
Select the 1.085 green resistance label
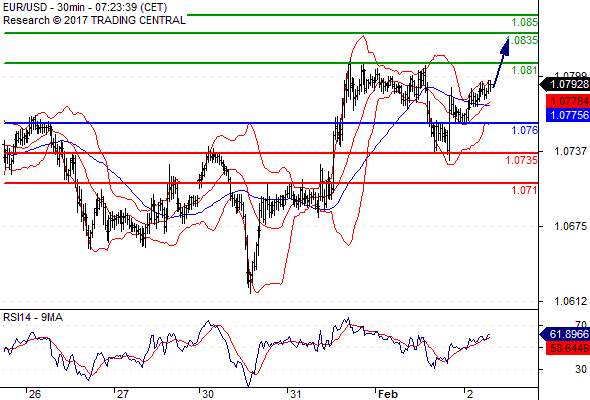(x=525, y=22)
